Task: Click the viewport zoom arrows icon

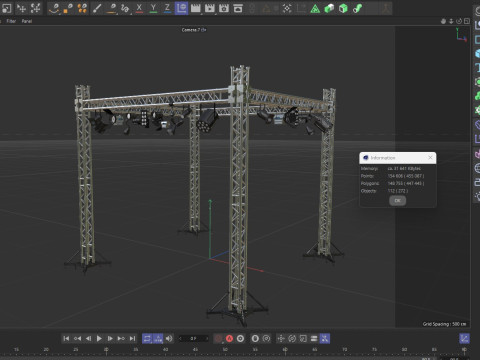Action: (x=451, y=21)
